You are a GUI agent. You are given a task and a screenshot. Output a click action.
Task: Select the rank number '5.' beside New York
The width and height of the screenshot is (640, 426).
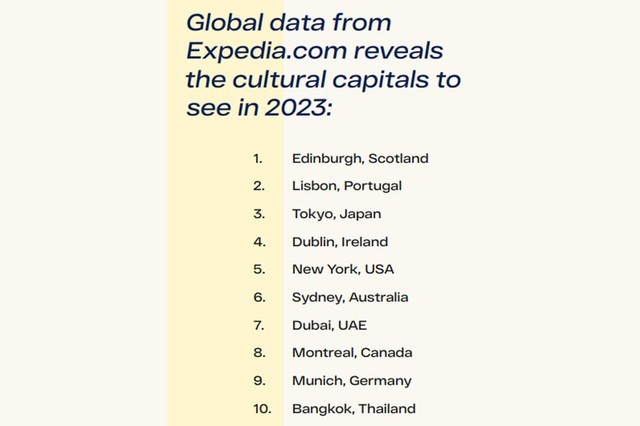258,269
